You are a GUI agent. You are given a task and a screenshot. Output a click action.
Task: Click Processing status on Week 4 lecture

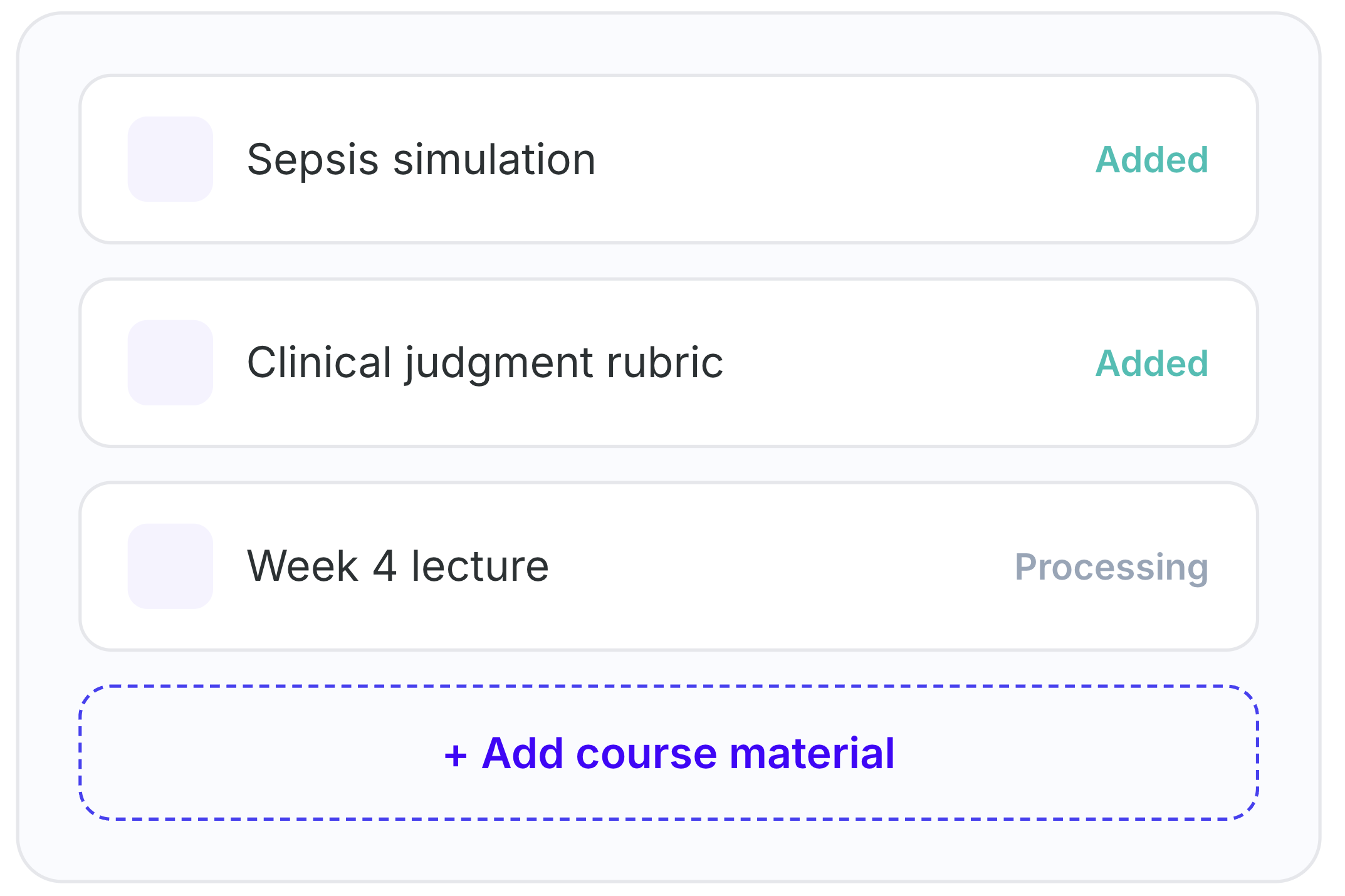tap(1112, 568)
